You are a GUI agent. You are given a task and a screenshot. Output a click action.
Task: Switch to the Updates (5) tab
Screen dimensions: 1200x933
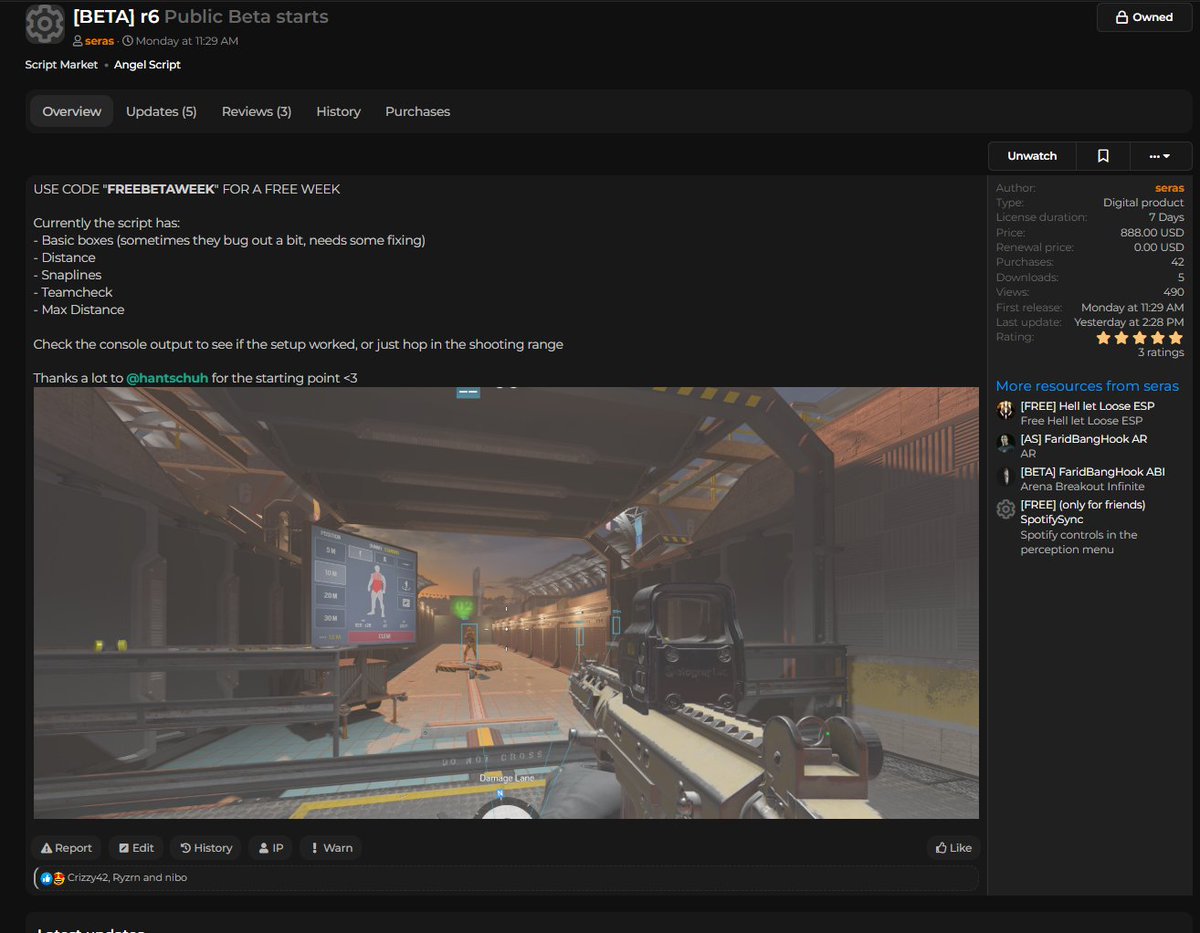[161, 111]
